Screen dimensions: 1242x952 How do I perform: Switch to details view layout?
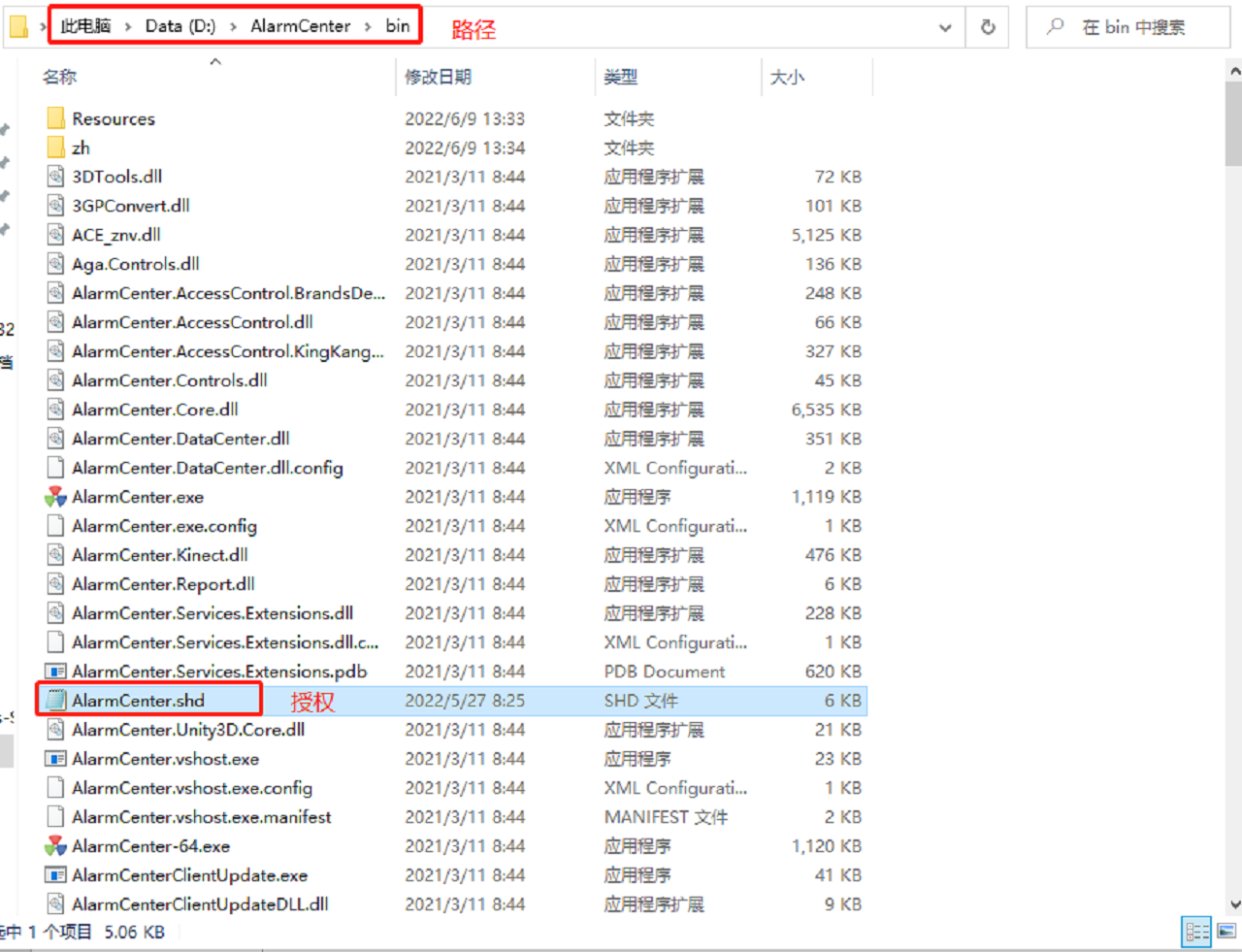tap(1196, 932)
